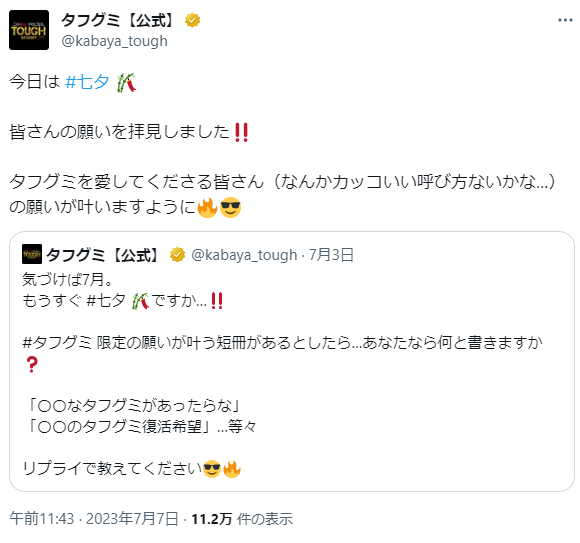This screenshot has height=543, width=580.
Task: Click the tanabata tree emoji after #七夕
Action: click(x=127, y=82)
